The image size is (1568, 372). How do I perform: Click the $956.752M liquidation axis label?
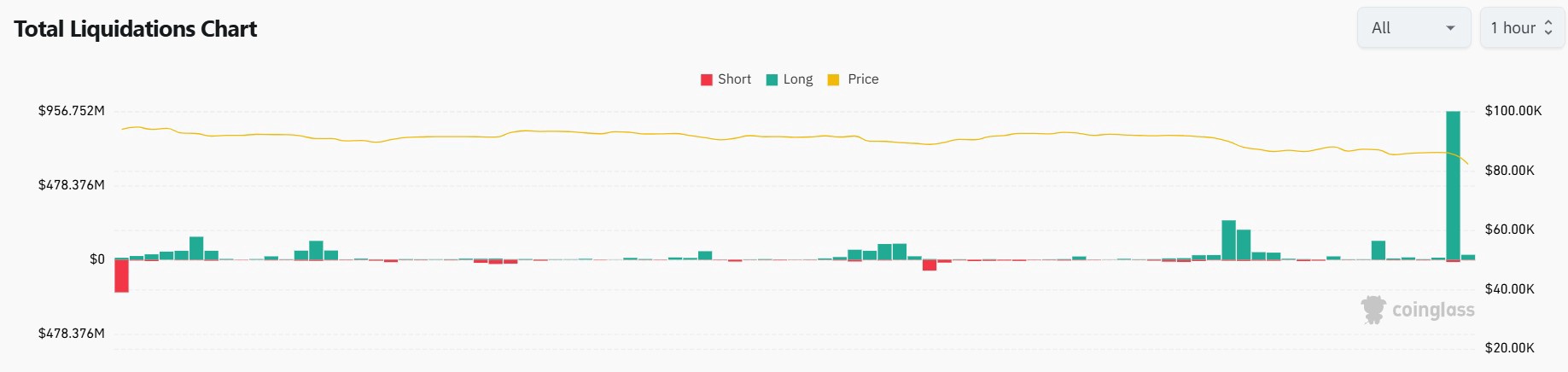[x=72, y=111]
